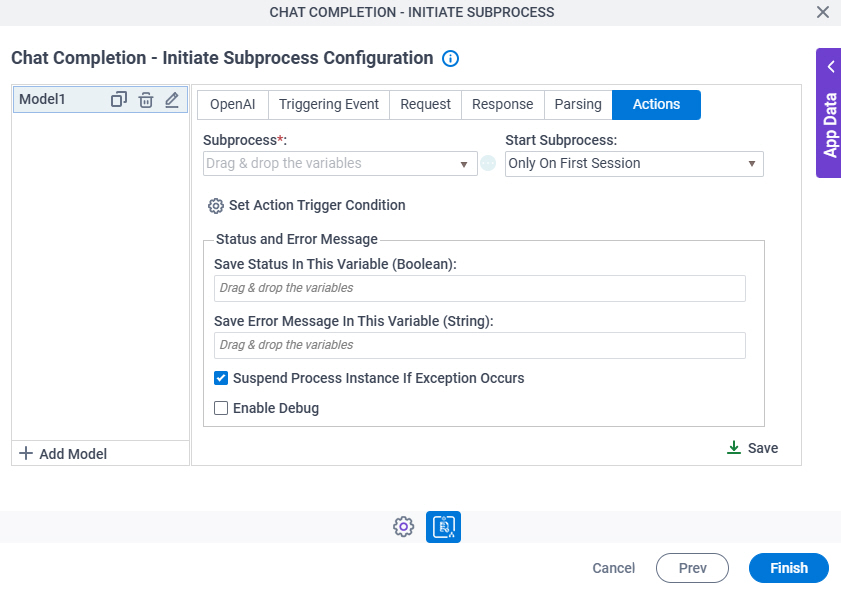Go to the Parsing tab

tap(578, 105)
